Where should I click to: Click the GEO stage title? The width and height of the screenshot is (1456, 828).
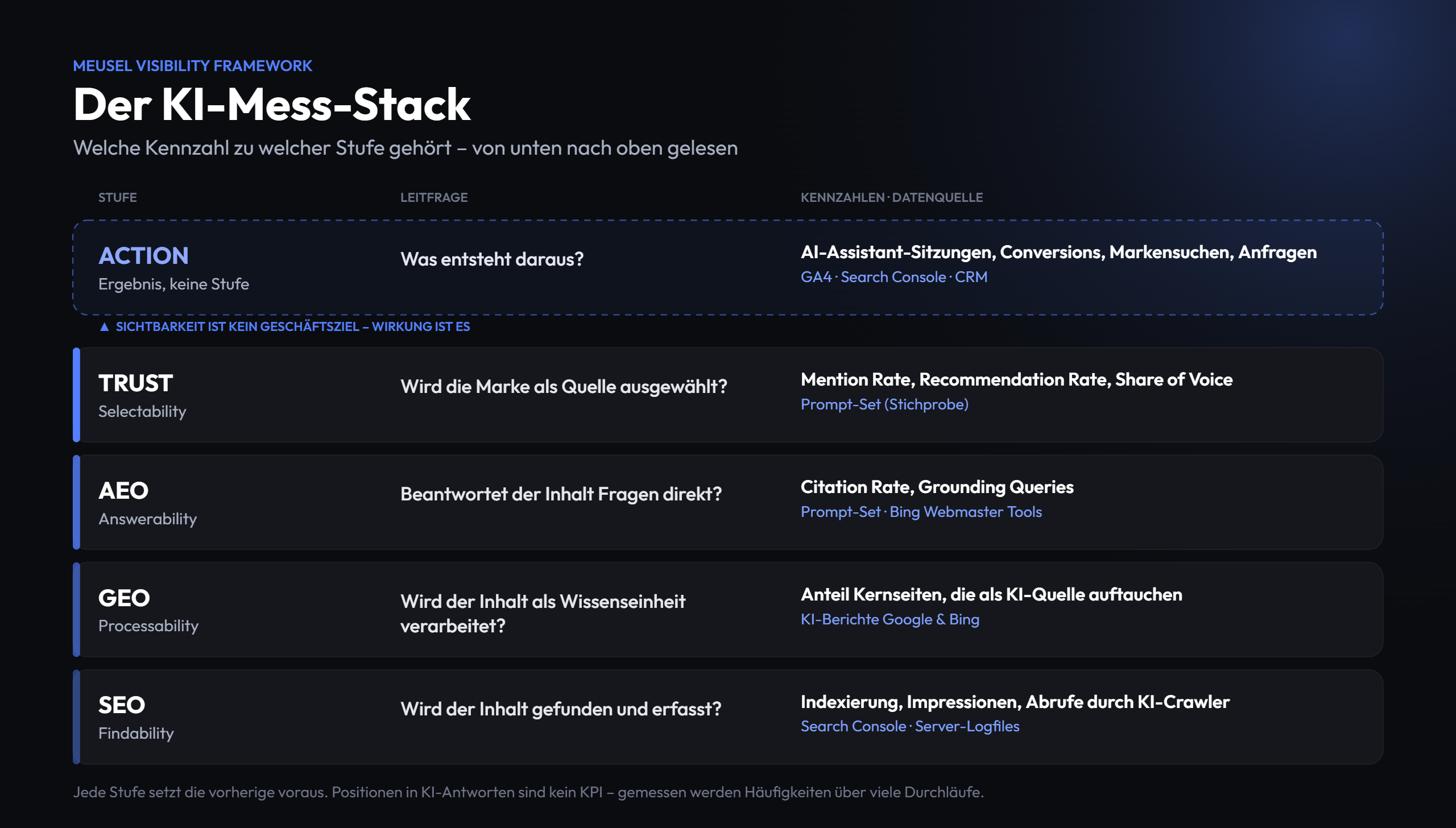point(124,598)
